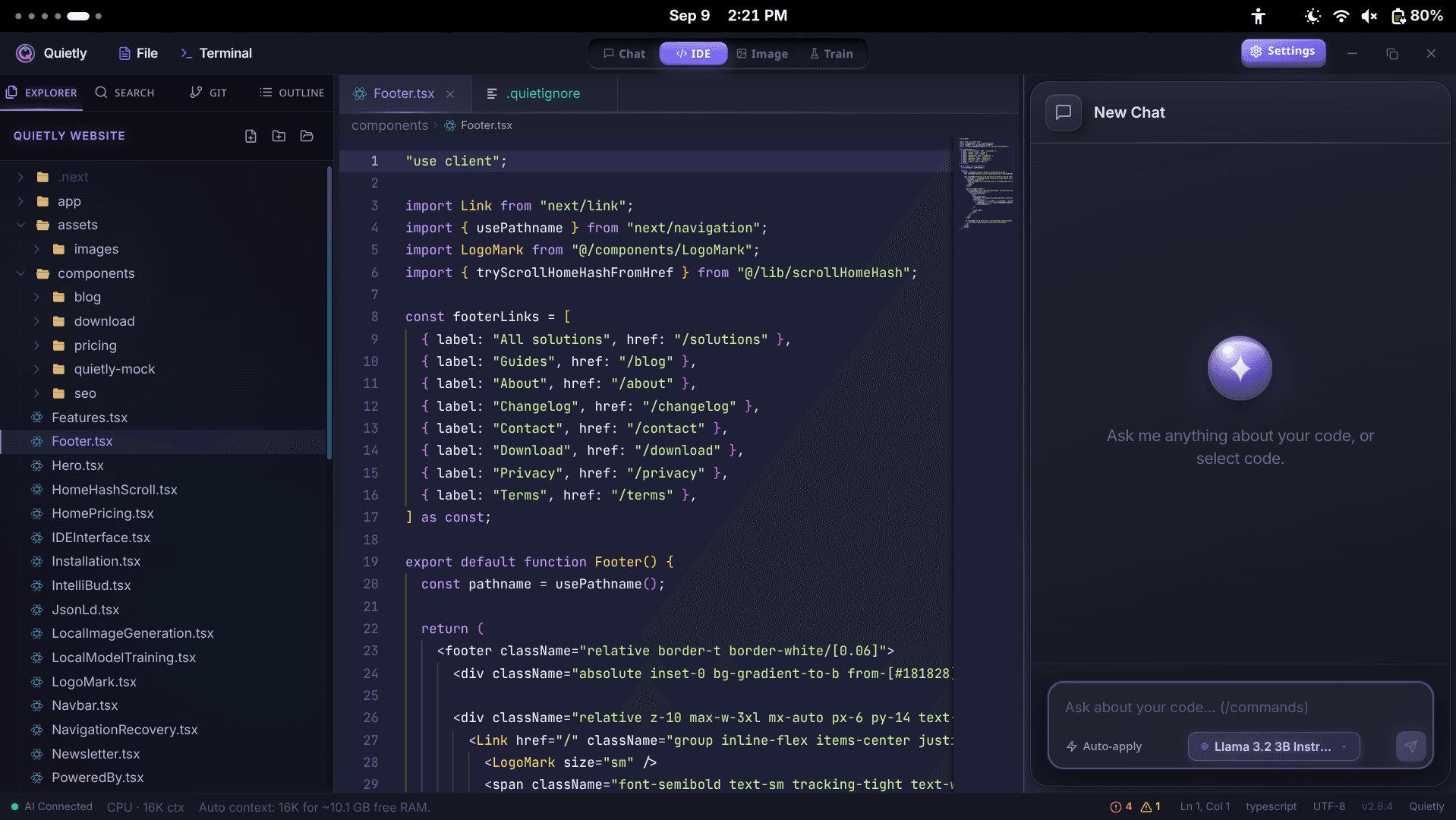The height and width of the screenshot is (820, 1456).
Task: Click the open folder icon in explorer header
Action: coord(307,136)
